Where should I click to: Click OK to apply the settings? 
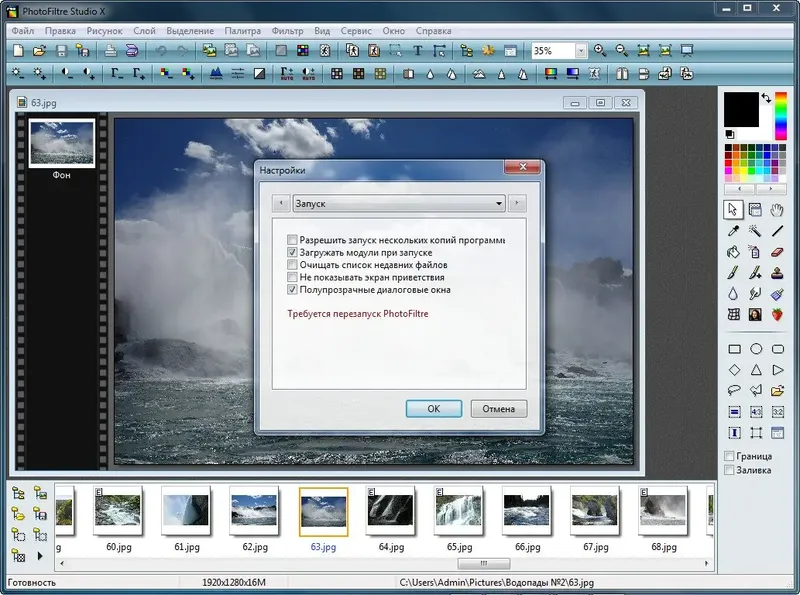[434, 408]
